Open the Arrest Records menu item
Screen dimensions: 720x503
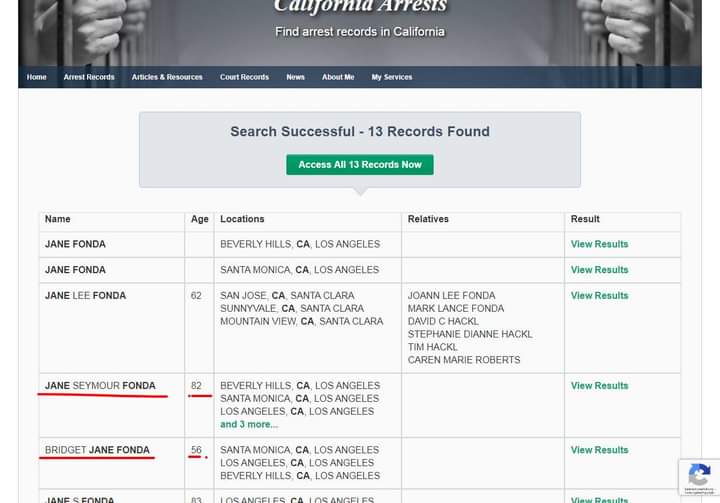(x=89, y=77)
